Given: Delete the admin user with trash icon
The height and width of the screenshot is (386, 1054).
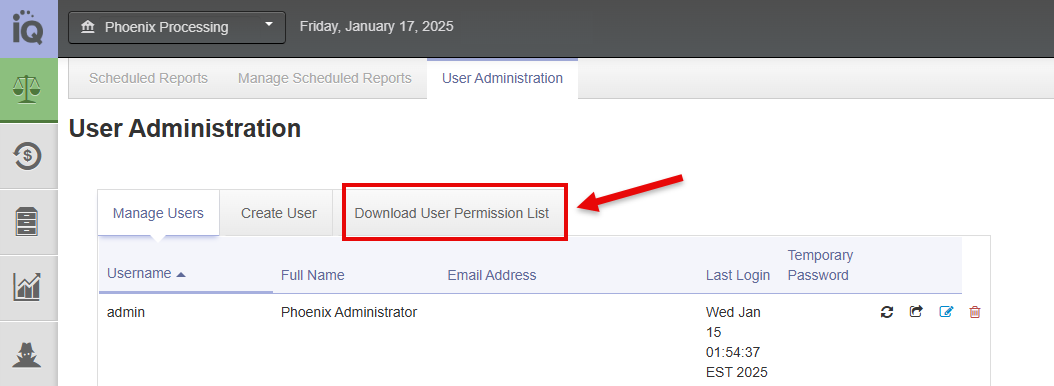Looking at the screenshot, I should pyautogui.click(x=975, y=312).
